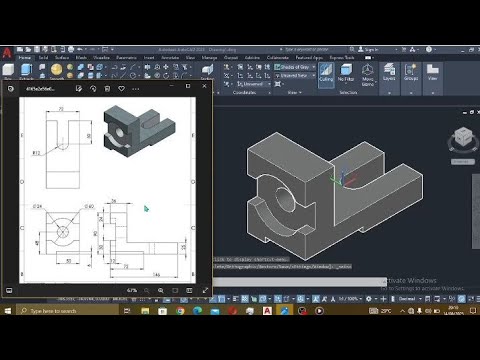The image size is (480, 360).
Task: Click the New drawing icon in quick access
Action: pyautogui.click(x=20, y=50)
